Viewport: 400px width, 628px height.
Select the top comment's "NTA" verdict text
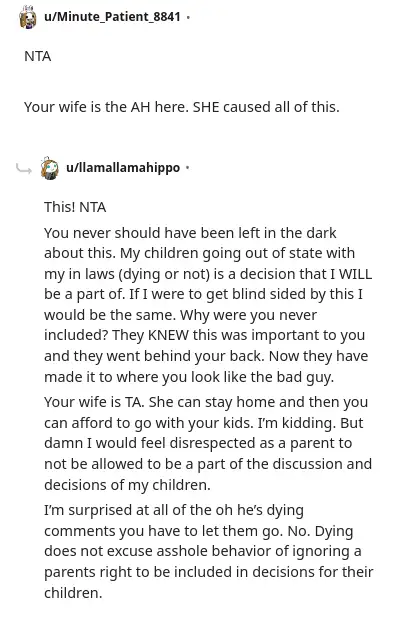(x=38, y=56)
